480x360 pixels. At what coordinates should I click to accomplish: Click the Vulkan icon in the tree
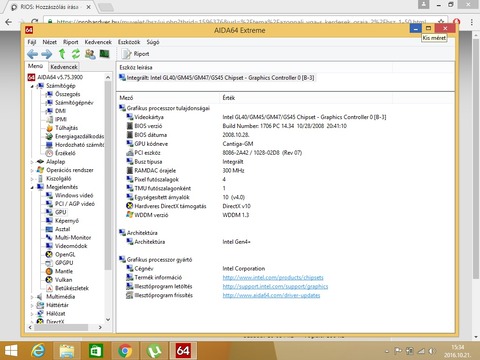click(x=49, y=280)
